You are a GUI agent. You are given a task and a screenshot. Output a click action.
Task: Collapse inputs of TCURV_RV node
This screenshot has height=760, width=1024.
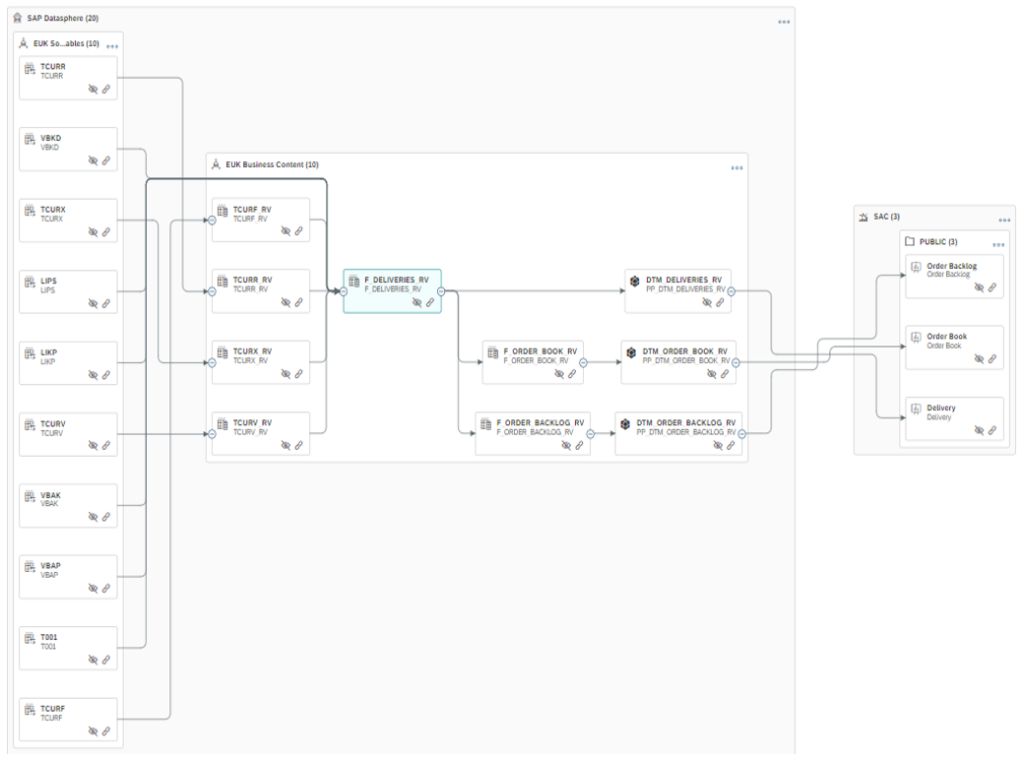pos(212,434)
